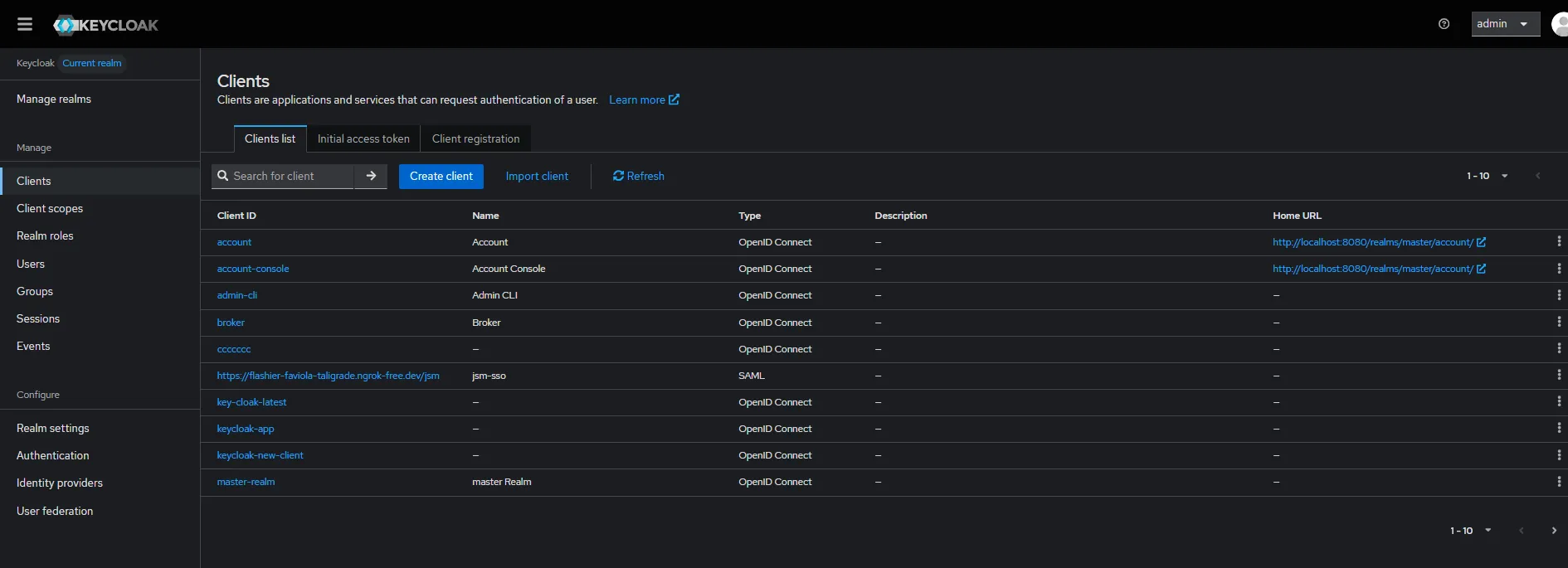Click the jsm-sso name cell

(489, 376)
